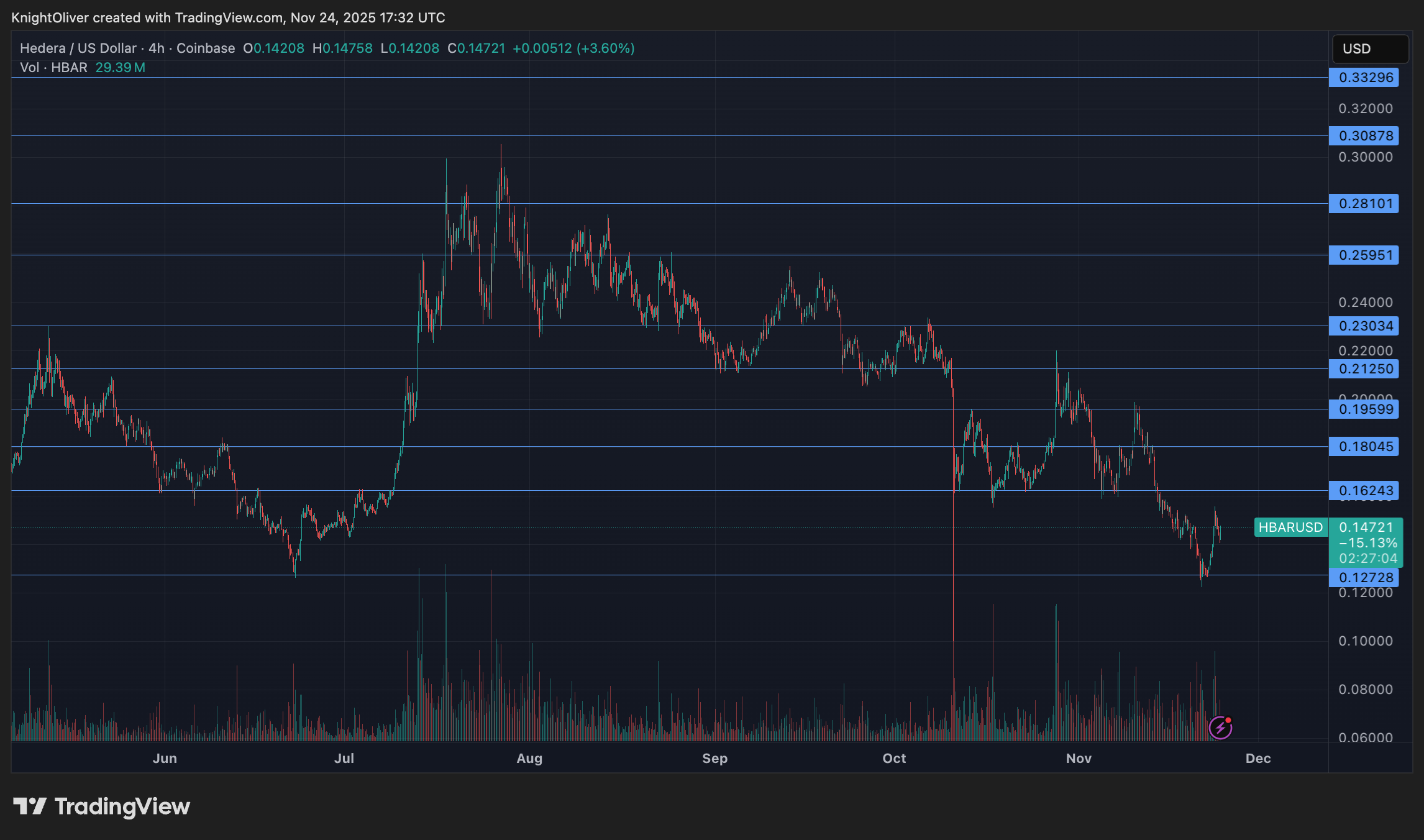Image resolution: width=1424 pixels, height=840 pixels.
Task: Click the Hedera / US Dollar title
Action: pos(78,48)
